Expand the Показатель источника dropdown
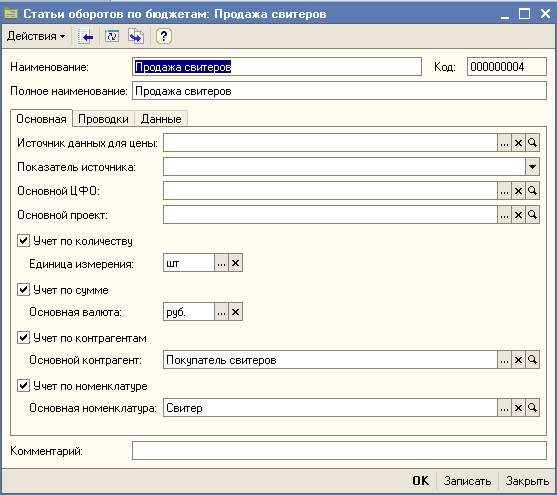This screenshot has width=557, height=495. coord(532,167)
